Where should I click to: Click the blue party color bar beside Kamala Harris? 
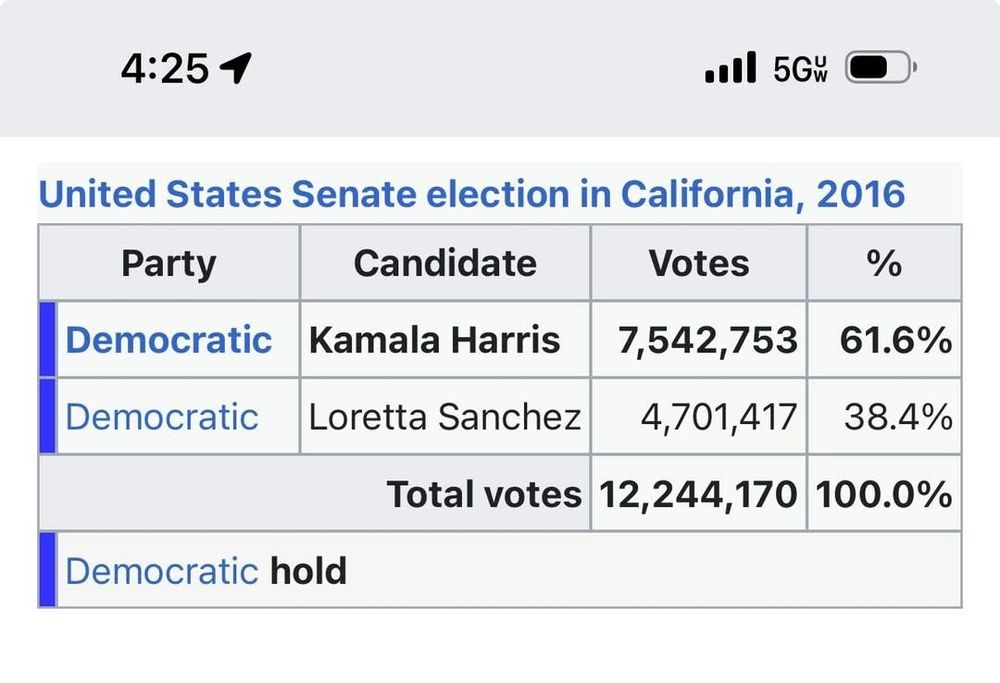48,339
